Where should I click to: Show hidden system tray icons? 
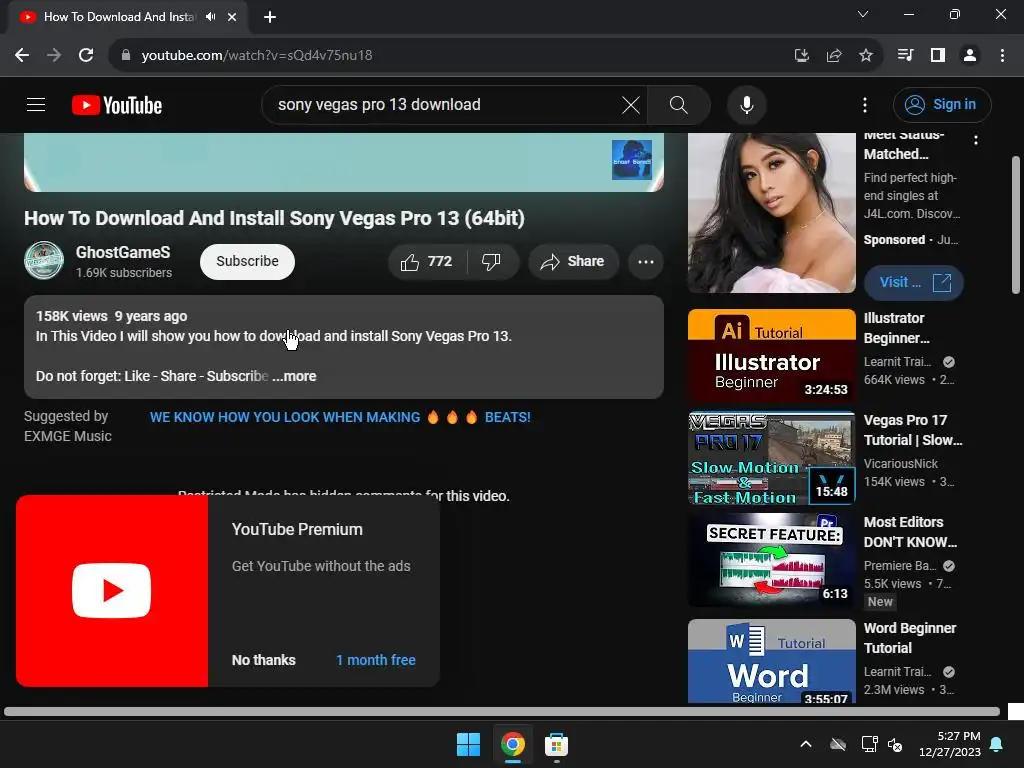click(806, 744)
